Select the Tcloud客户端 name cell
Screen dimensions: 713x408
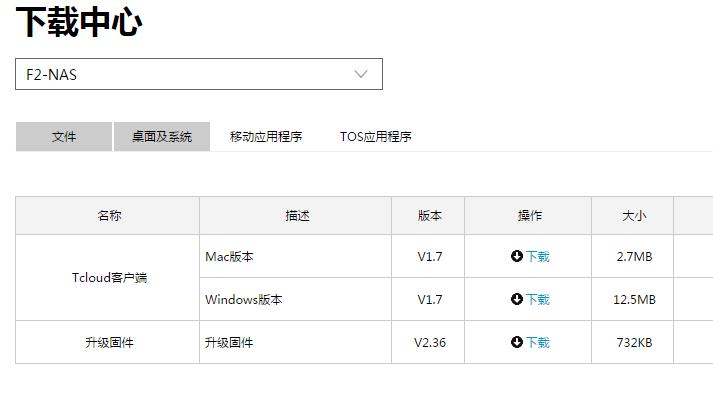tap(109, 278)
